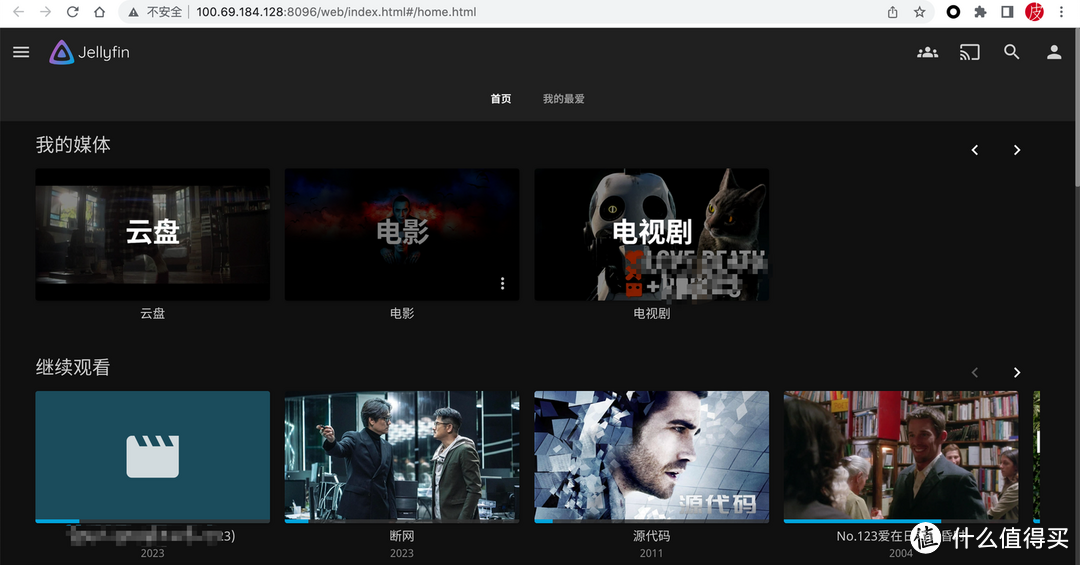The width and height of the screenshot is (1080, 565).
Task: Show next items in 我的媒体
Action: coord(1017,150)
